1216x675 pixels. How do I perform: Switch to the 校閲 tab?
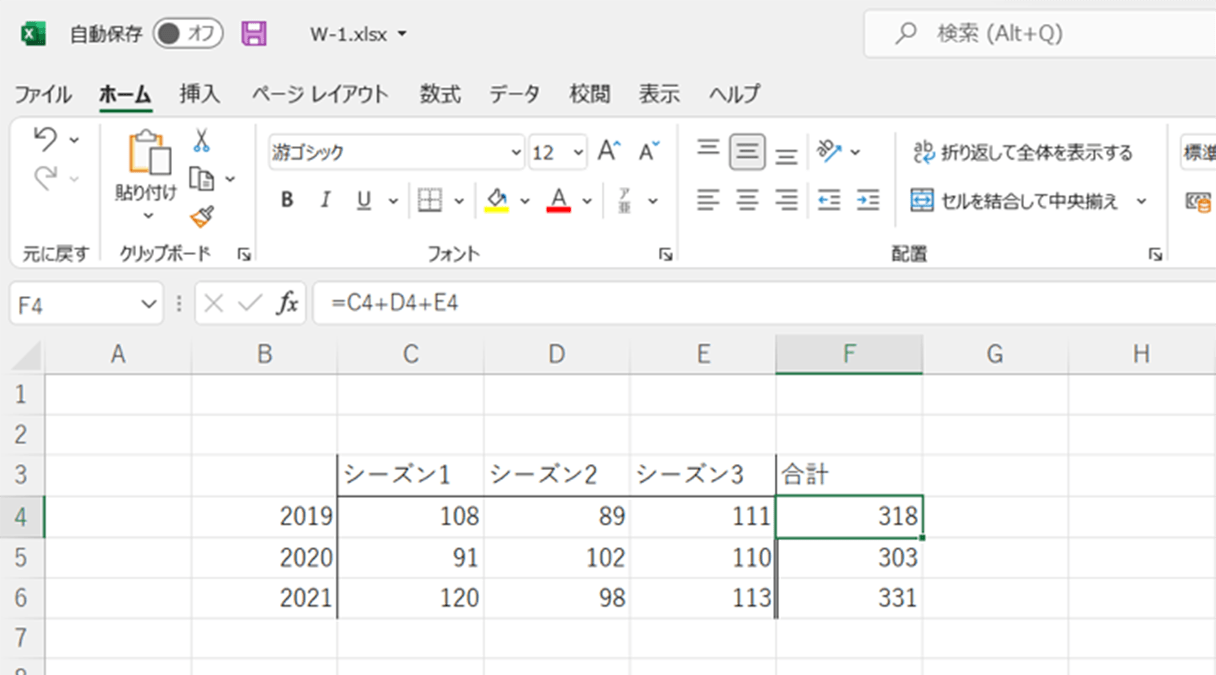pos(589,95)
